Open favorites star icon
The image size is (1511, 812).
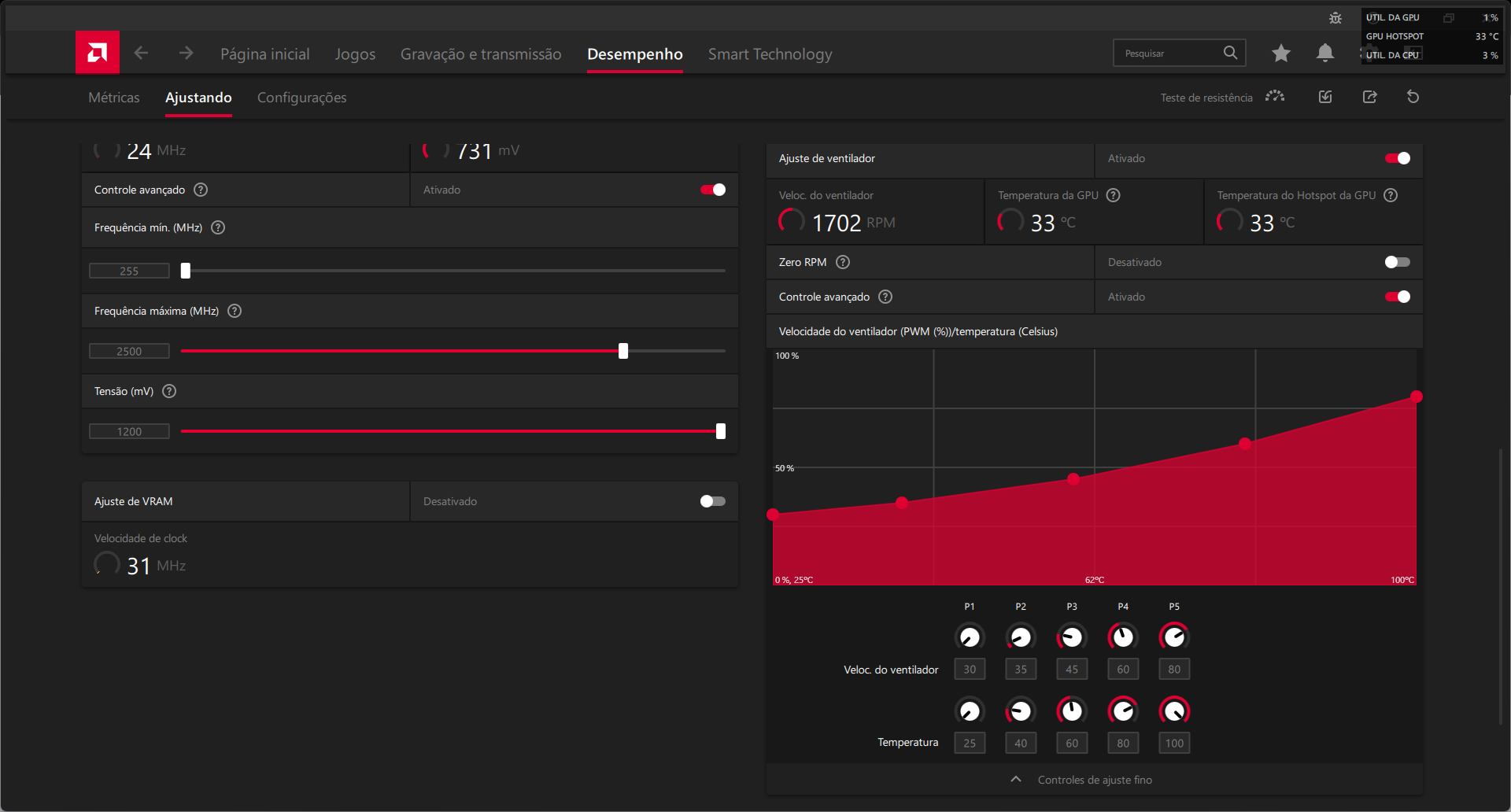tap(1280, 53)
